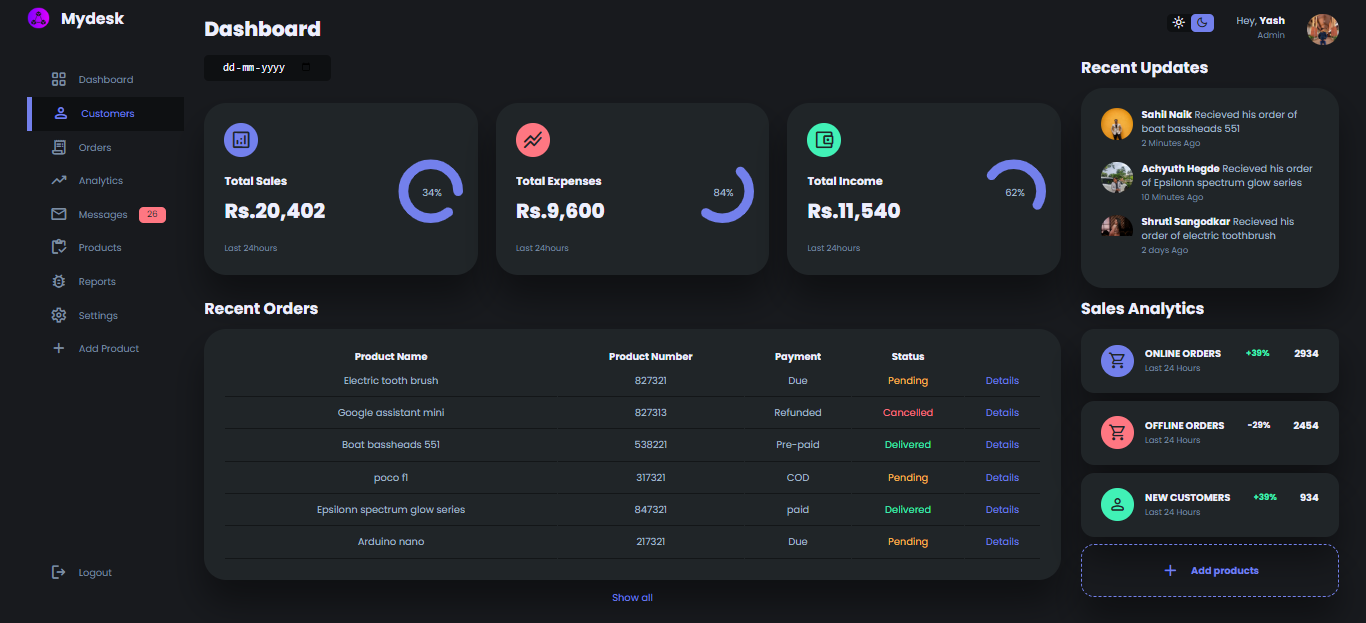Screen dimensions: 1366x623
Task: Open Reports from the sidebar
Action: (106, 281)
